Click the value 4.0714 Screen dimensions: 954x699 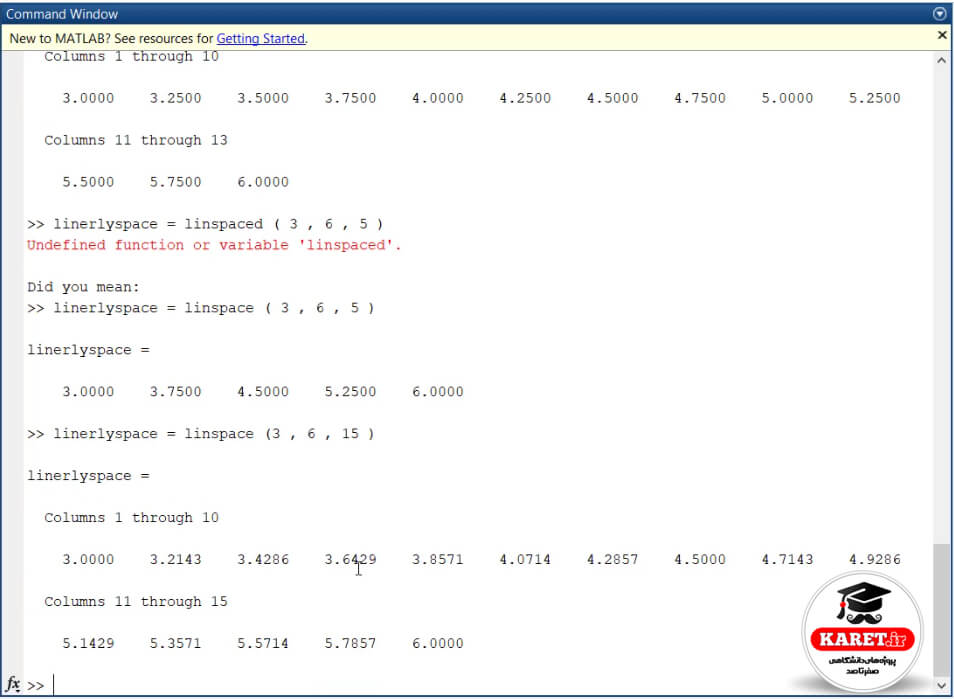525,559
